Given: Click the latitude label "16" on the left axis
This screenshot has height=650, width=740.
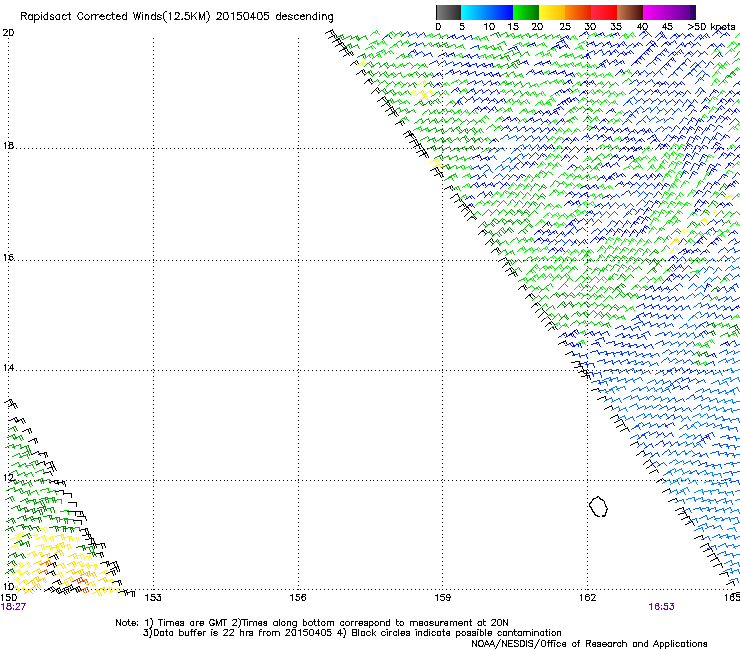Looking at the screenshot, I should point(8,258).
